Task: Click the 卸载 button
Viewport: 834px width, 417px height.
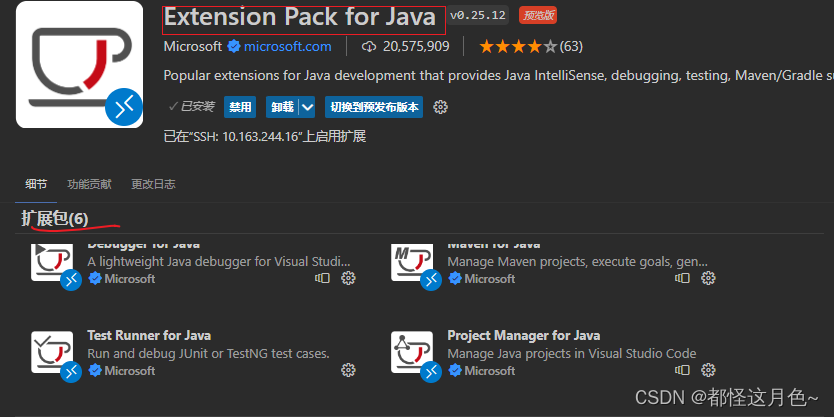Action: click(x=282, y=107)
